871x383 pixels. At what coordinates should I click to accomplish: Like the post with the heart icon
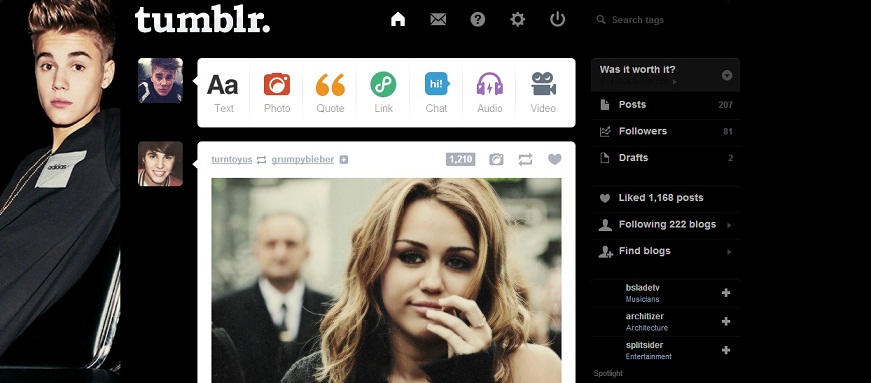tap(554, 160)
